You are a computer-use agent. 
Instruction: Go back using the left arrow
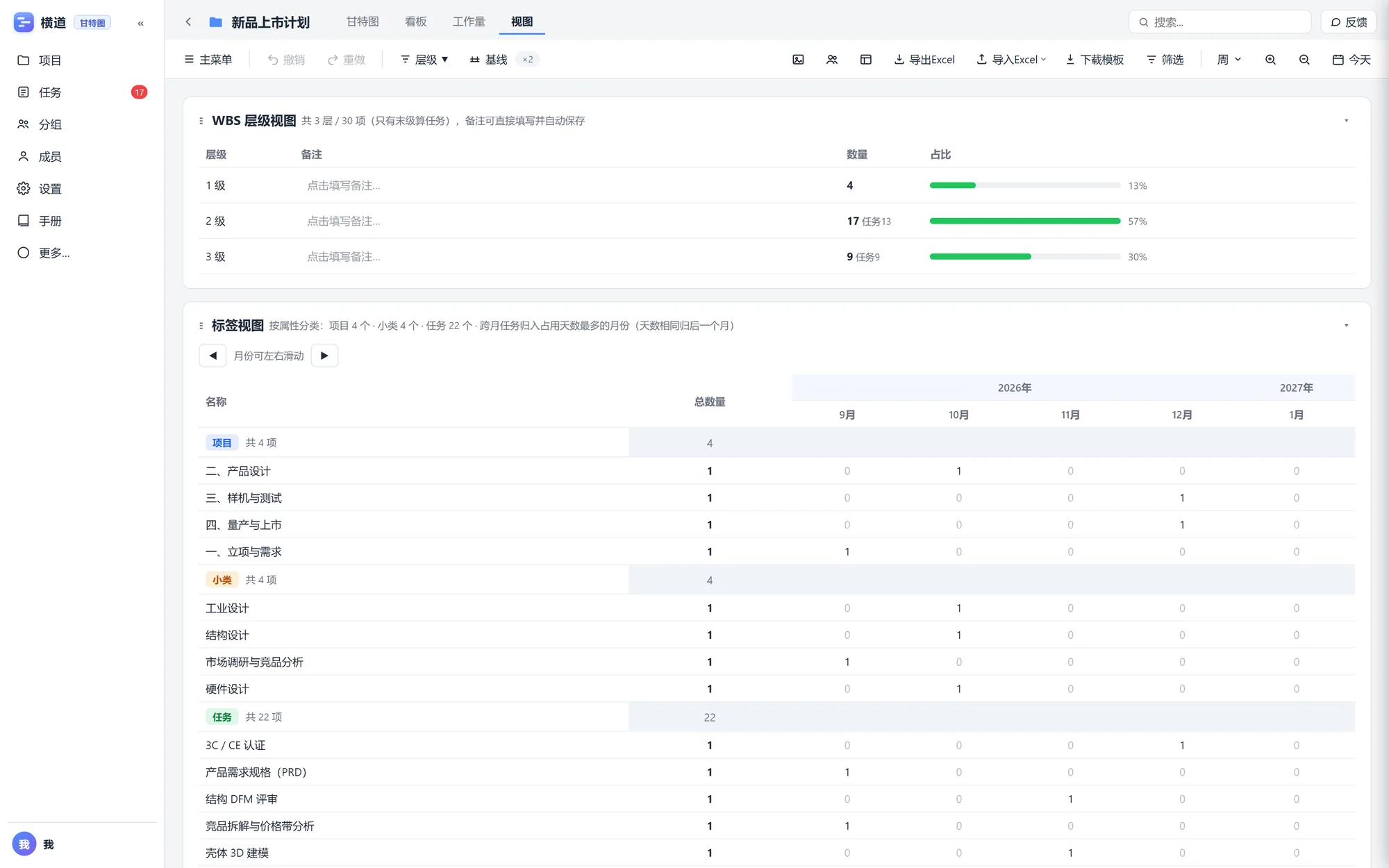point(188,22)
